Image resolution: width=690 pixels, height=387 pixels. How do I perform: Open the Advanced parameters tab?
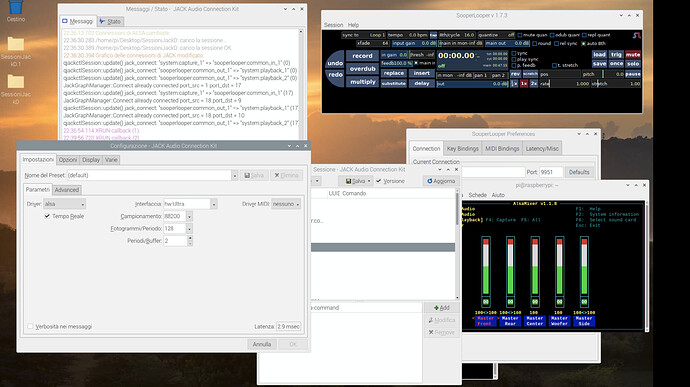click(x=66, y=190)
